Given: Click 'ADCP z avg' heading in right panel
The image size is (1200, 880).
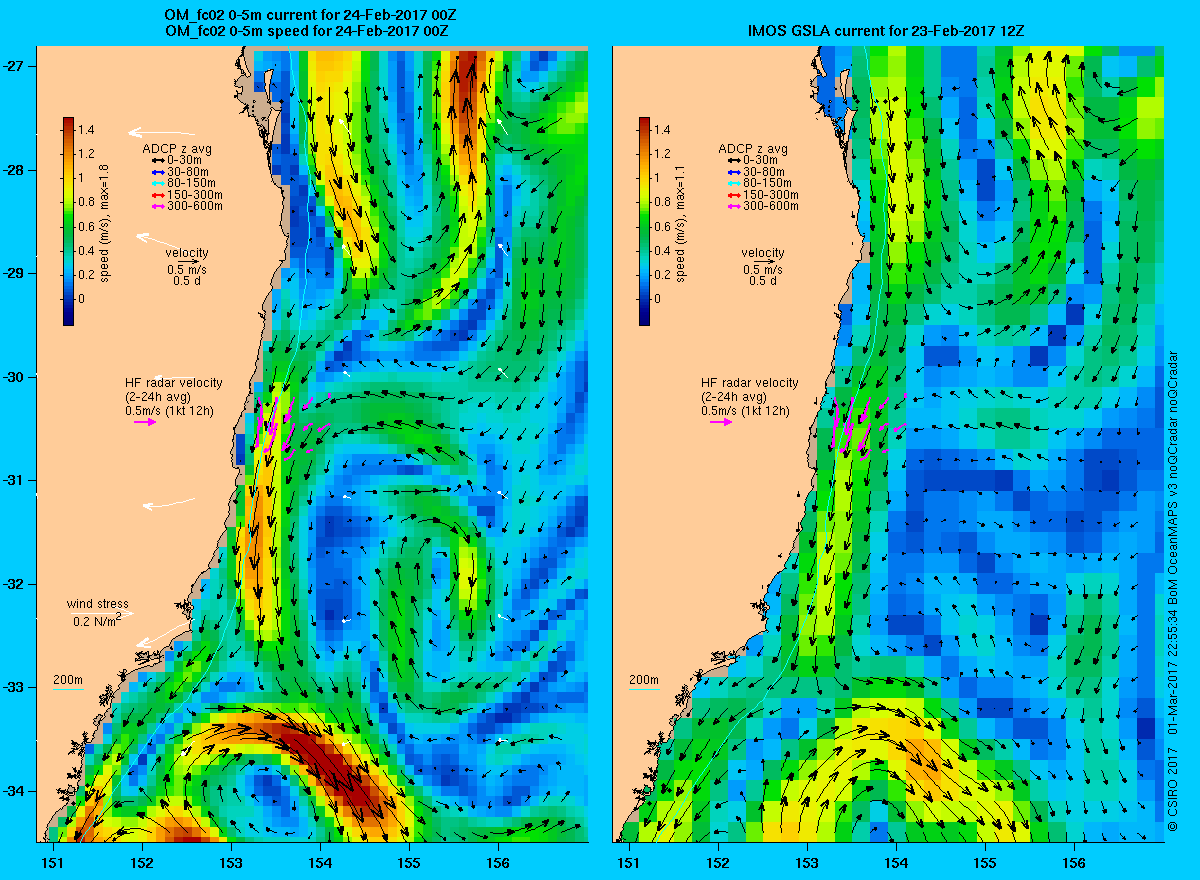Looking at the screenshot, I should (x=753, y=149).
